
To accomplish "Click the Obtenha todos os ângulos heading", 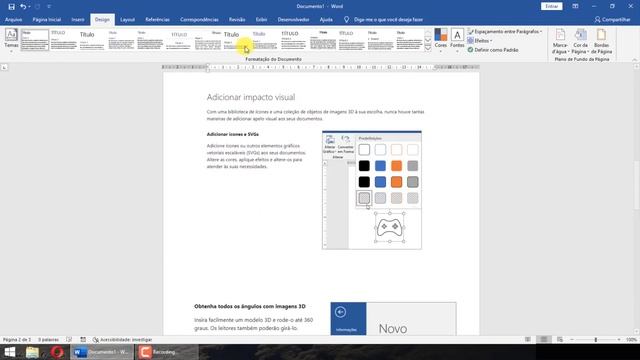I will (250, 306).
